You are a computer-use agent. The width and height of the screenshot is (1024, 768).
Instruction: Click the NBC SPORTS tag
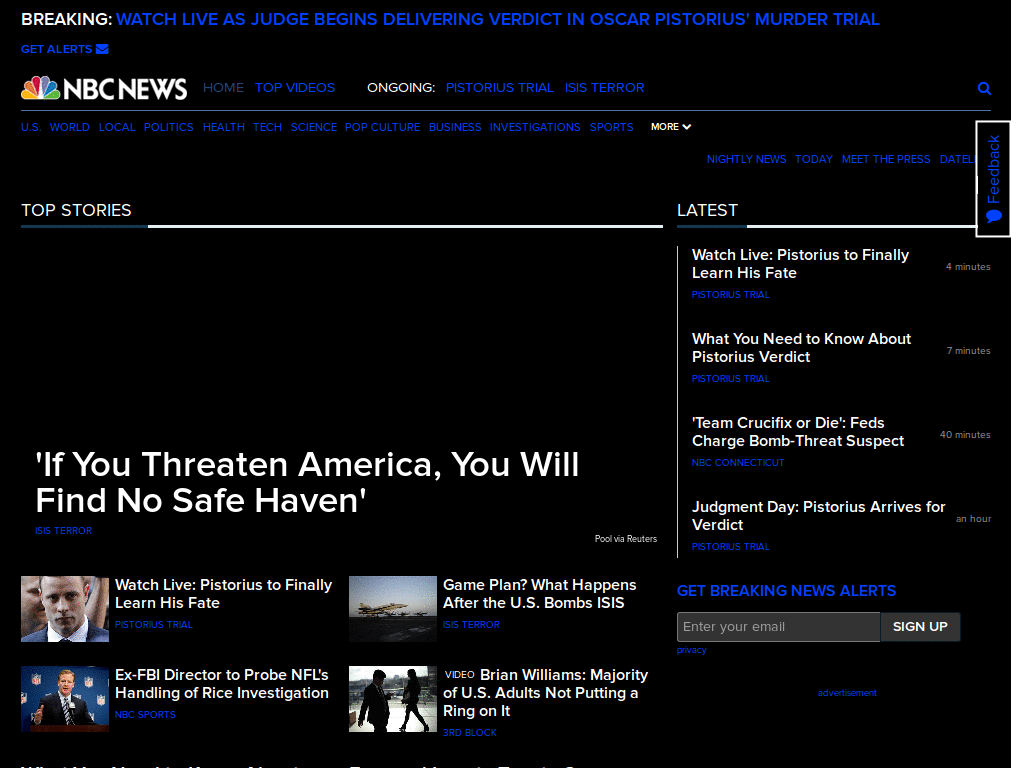(145, 715)
